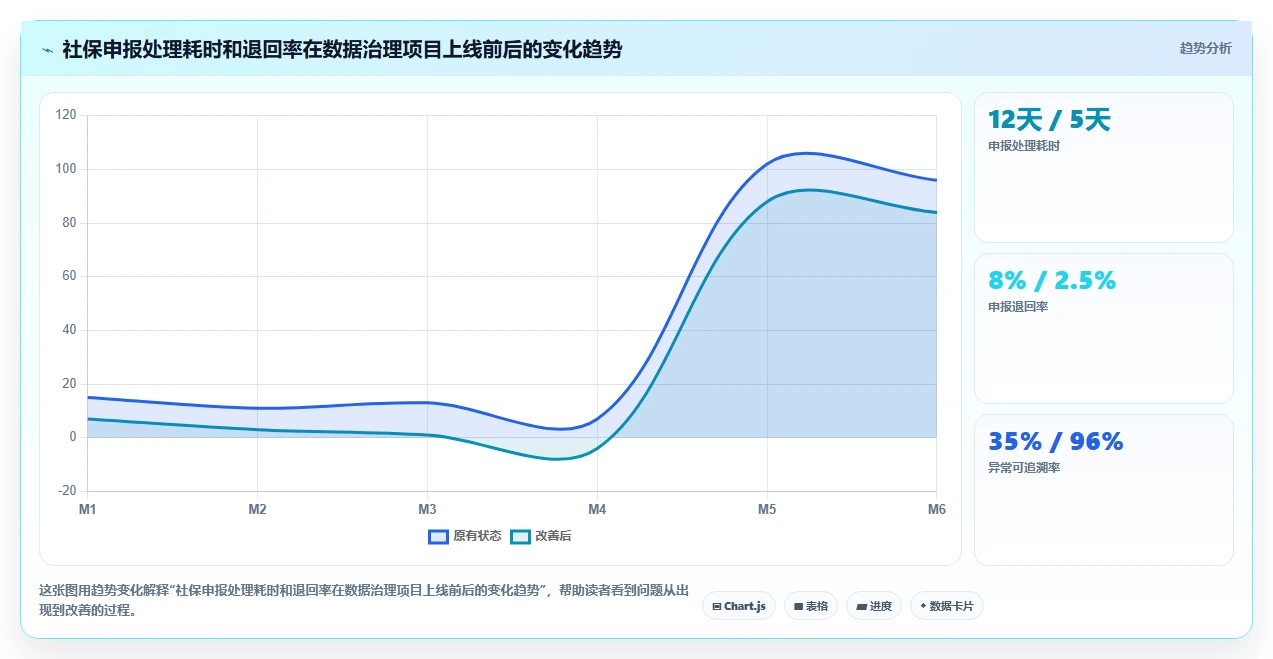The height and width of the screenshot is (659, 1273).
Task: Toggle the 原有状态 legend swatch
Action: click(x=438, y=536)
